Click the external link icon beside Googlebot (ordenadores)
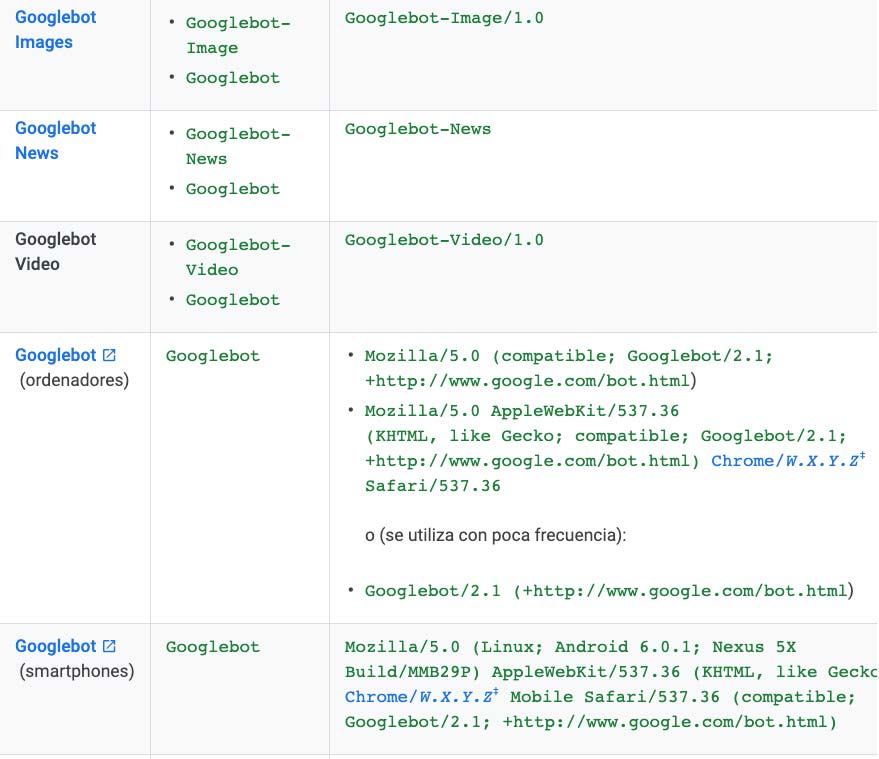This screenshot has height=759, width=879. pyautogui.click(x=109, y=354)
